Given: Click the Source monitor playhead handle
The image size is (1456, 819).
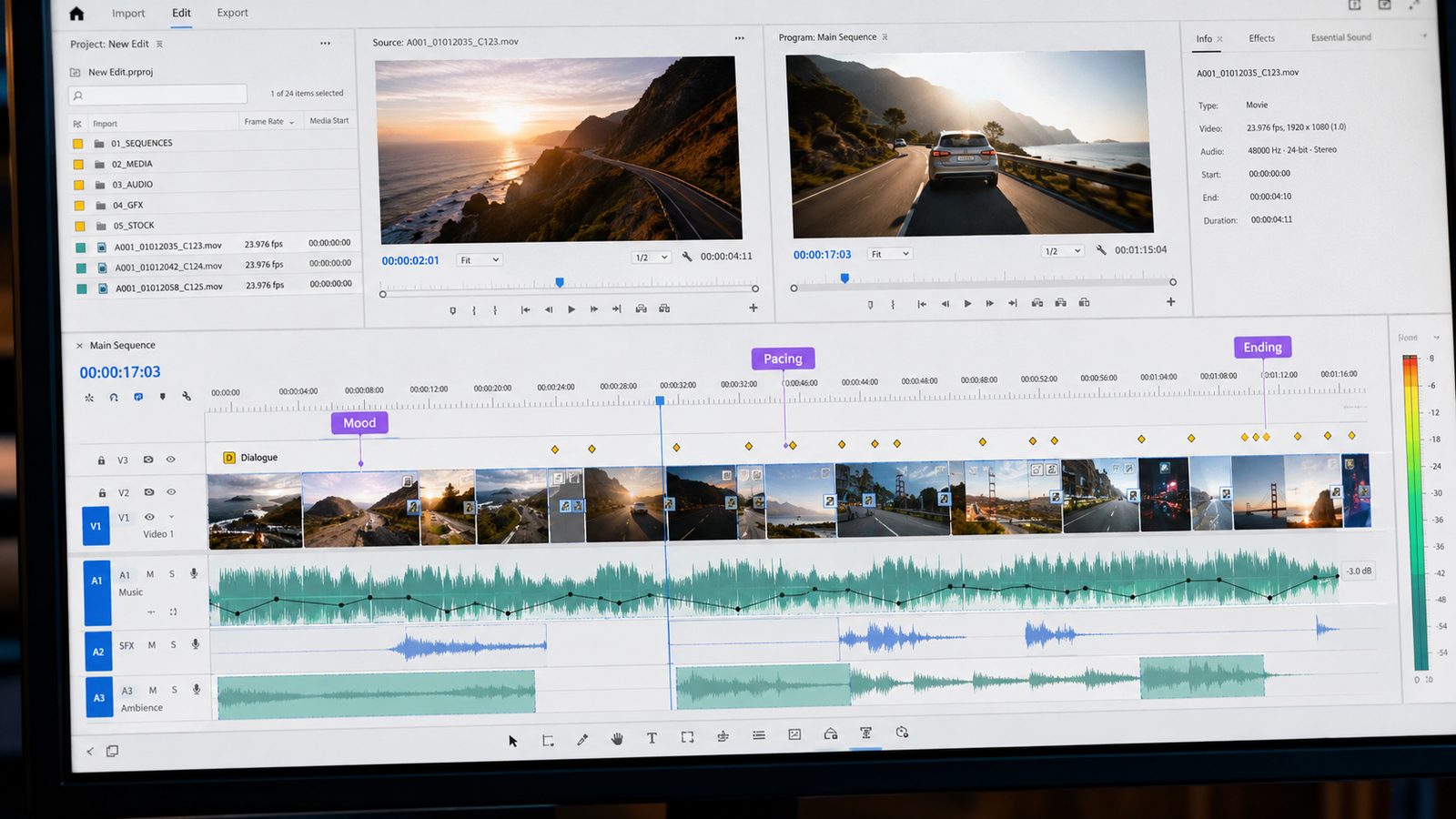Looking at the screenshot, I should coord(560,283).
